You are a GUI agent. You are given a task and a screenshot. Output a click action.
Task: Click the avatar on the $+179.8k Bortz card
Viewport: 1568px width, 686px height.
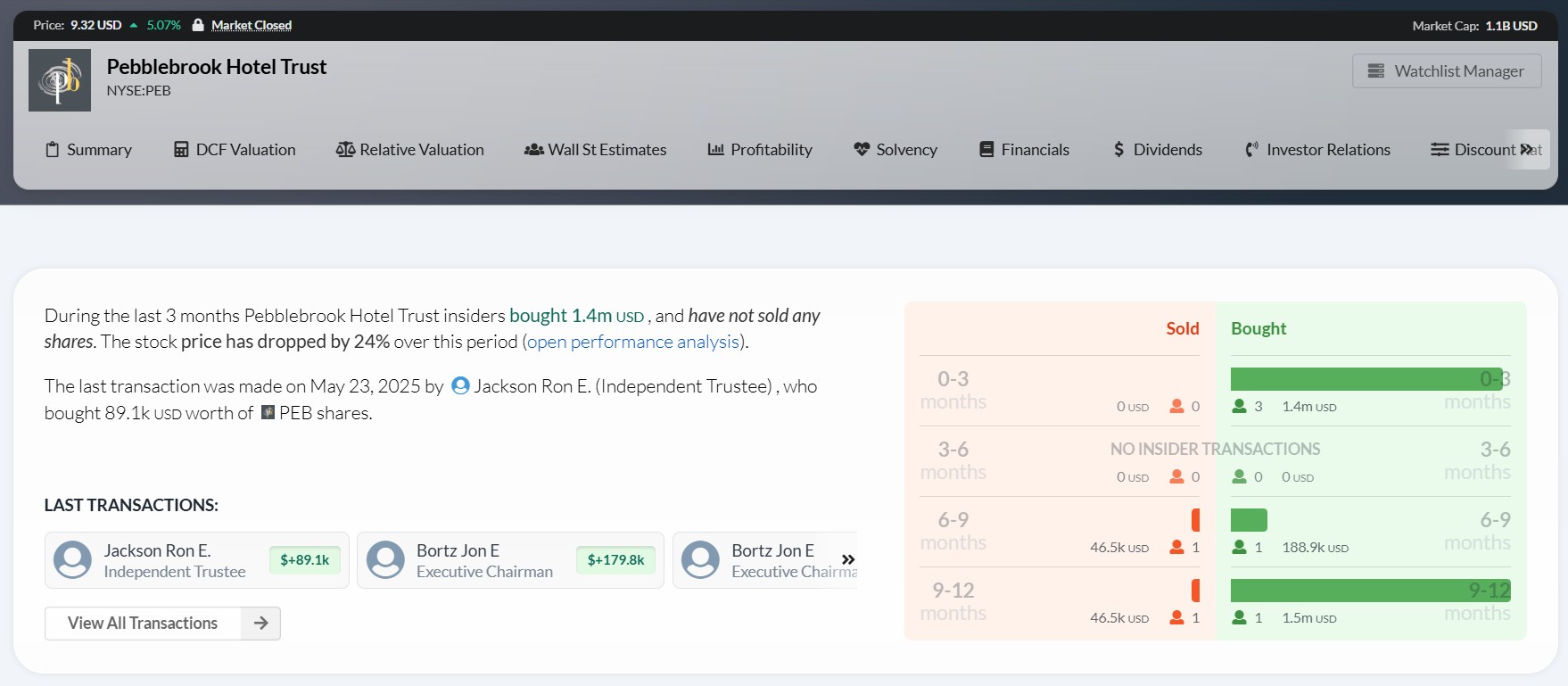coord(385,560)
